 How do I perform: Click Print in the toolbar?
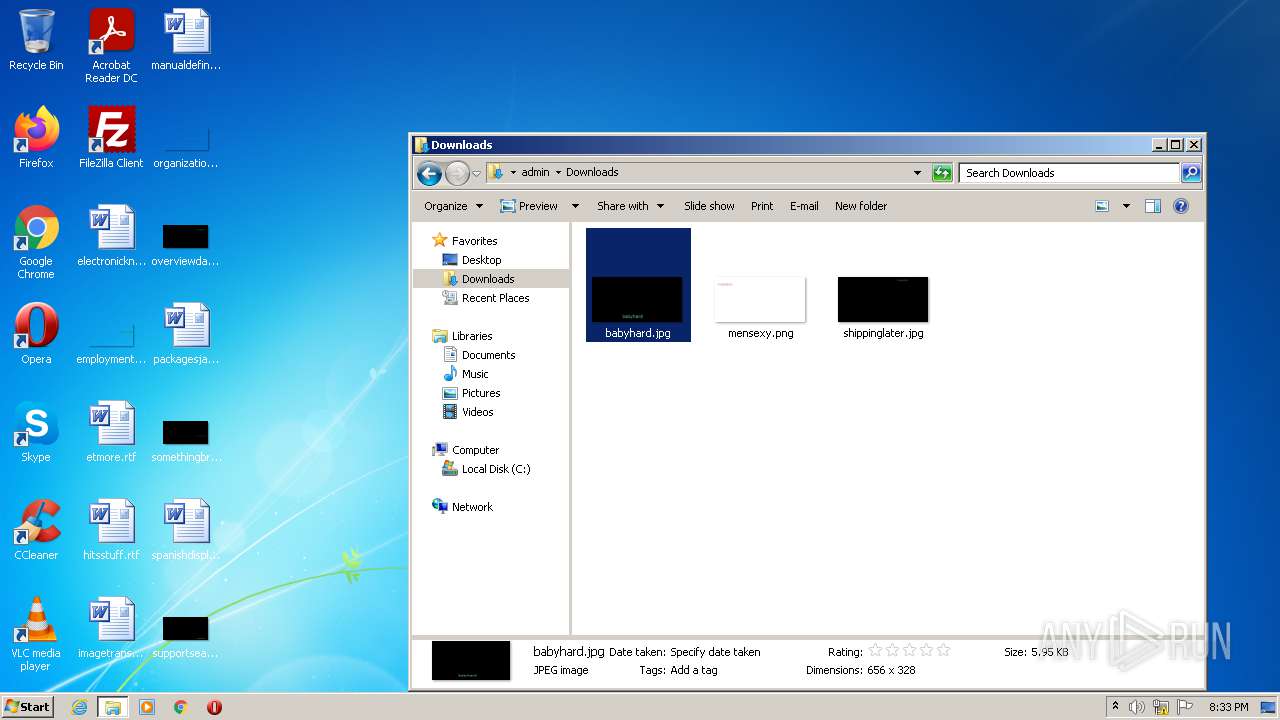click(762, 206)
